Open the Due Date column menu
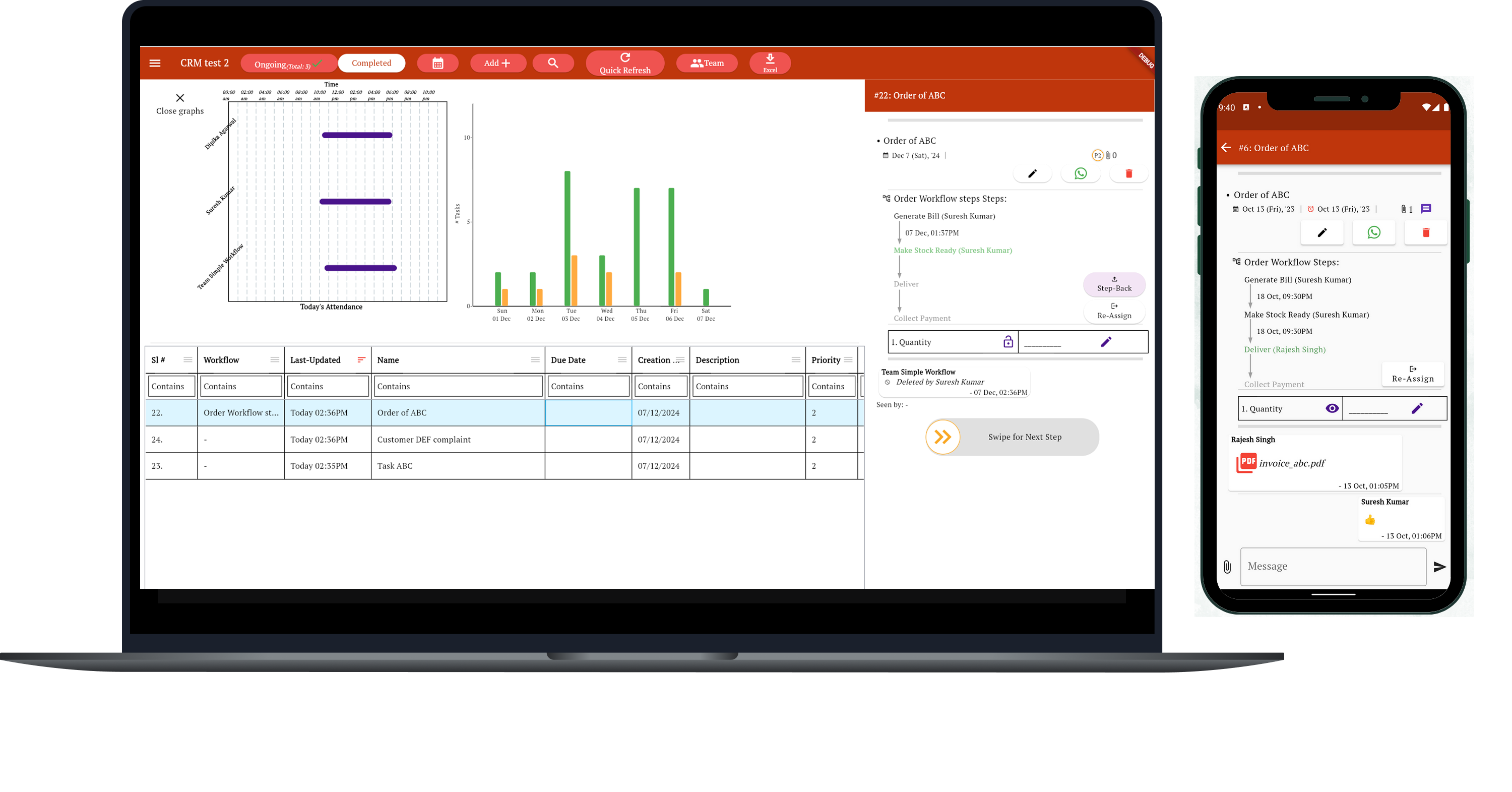1512x792 pixels. [x=622, y=360]
